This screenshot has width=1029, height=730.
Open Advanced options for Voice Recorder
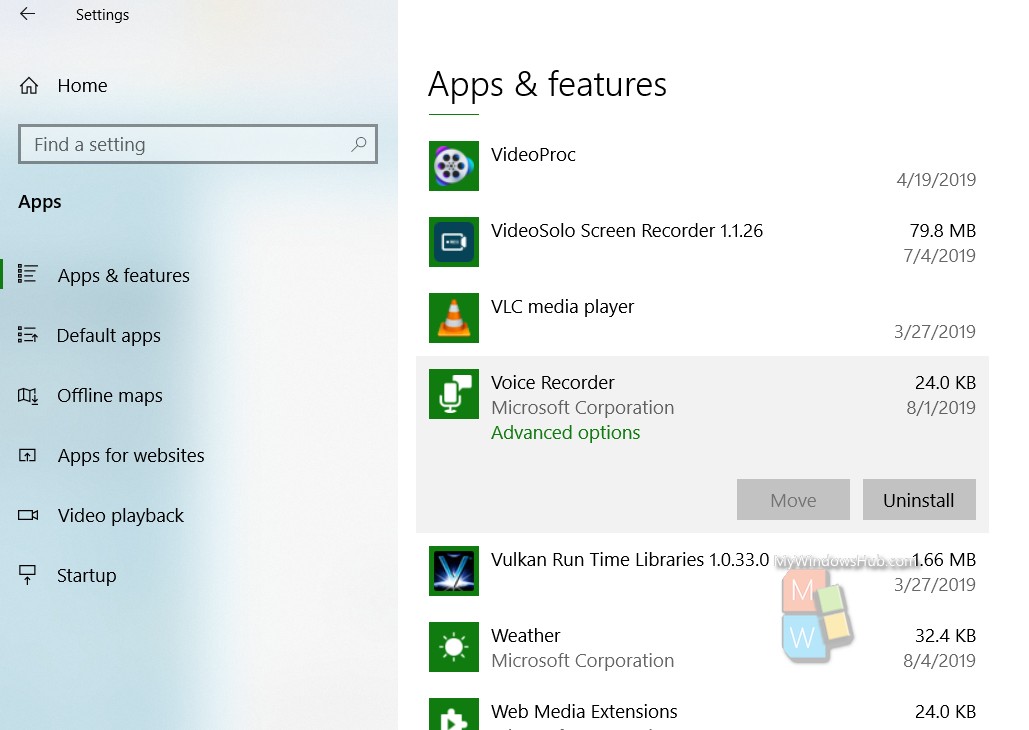(566, 433)
